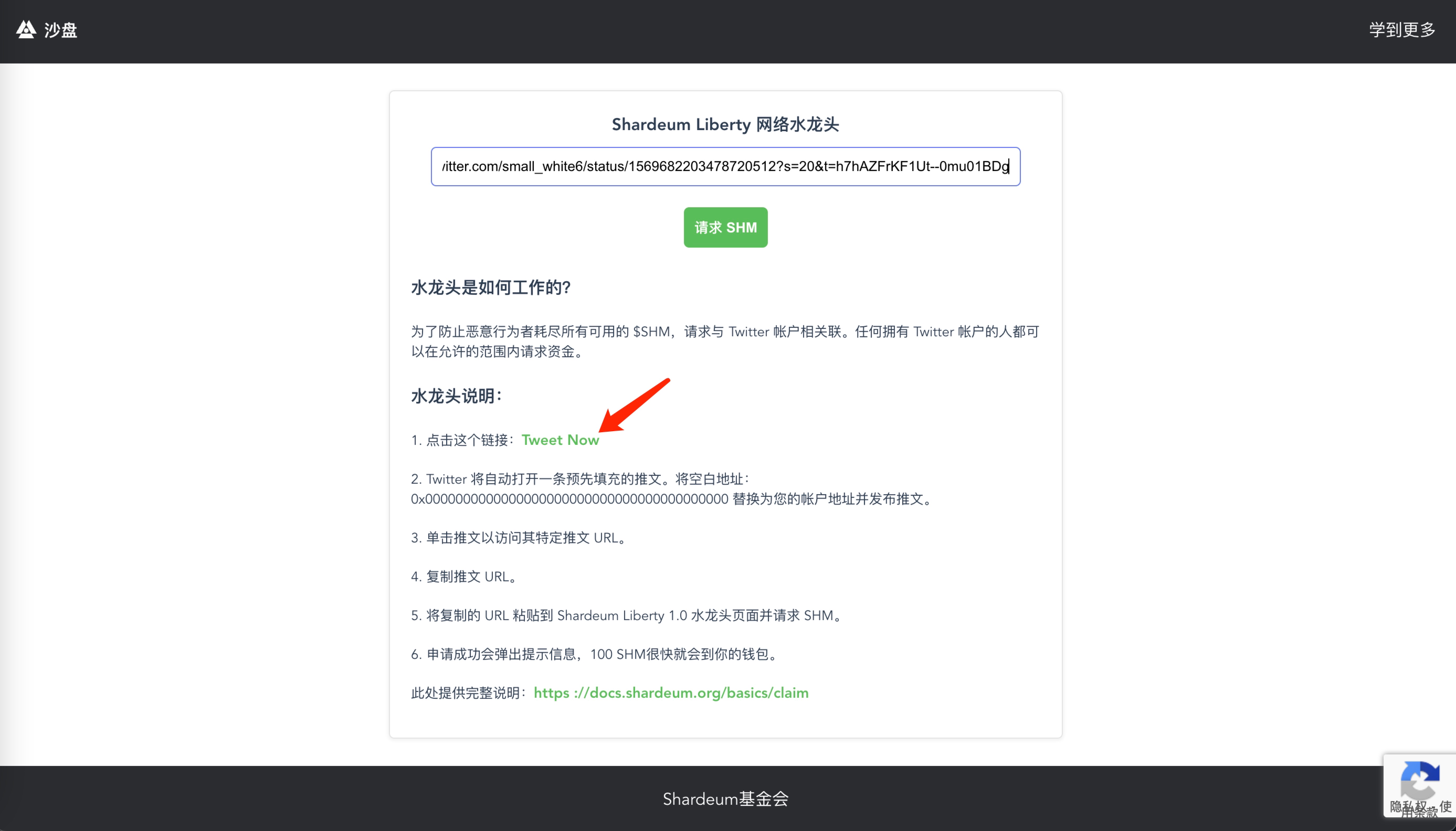
Task: Open the Tweet Now link
Action: [x=560, y=440]
